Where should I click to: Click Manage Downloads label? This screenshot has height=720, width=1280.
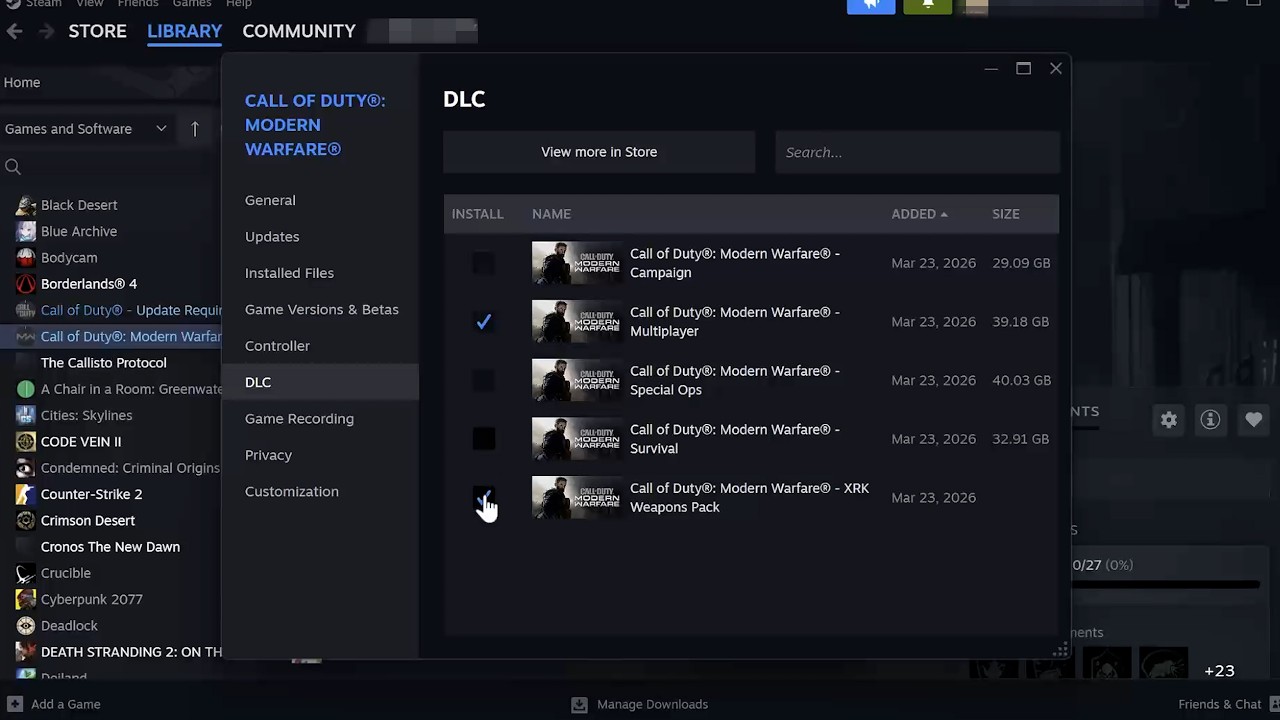652,704
